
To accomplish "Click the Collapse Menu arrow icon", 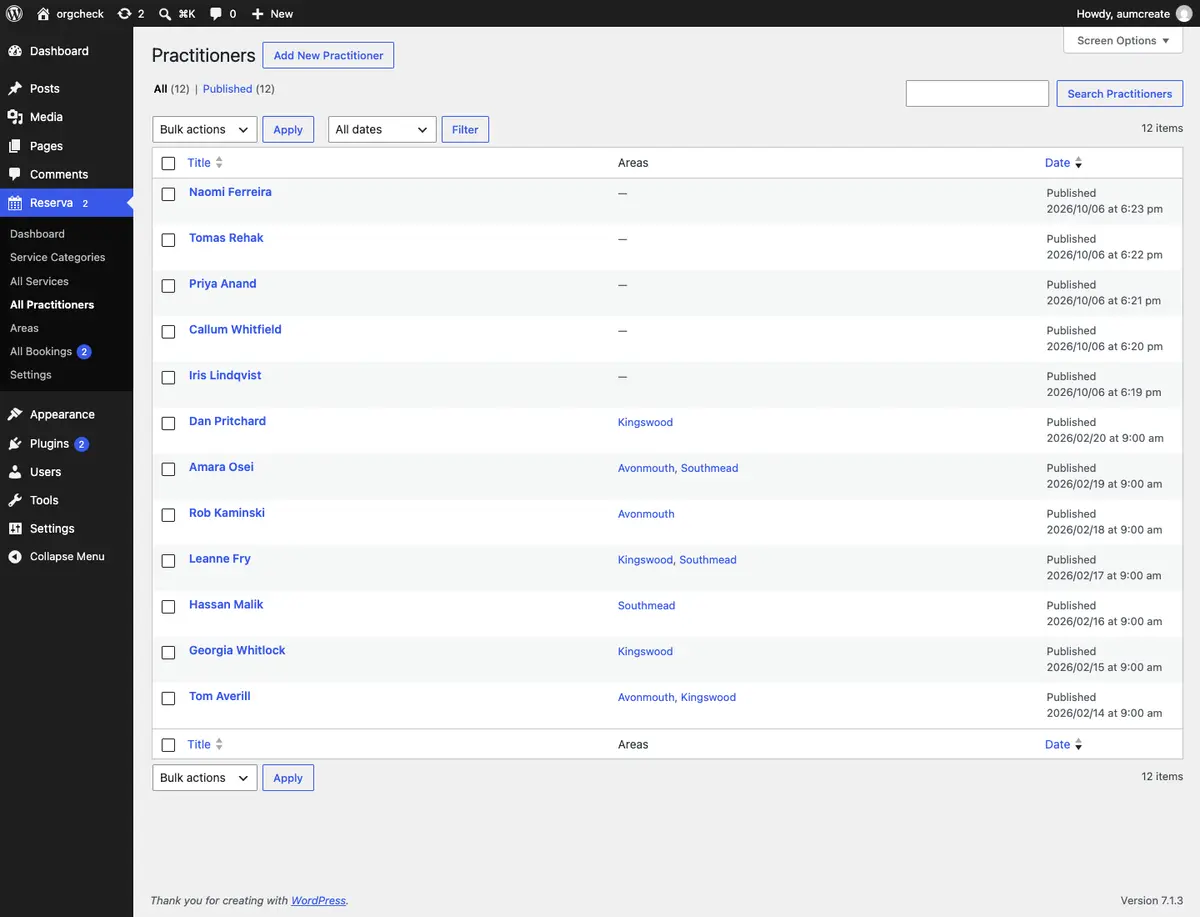I will pos(15,557).
